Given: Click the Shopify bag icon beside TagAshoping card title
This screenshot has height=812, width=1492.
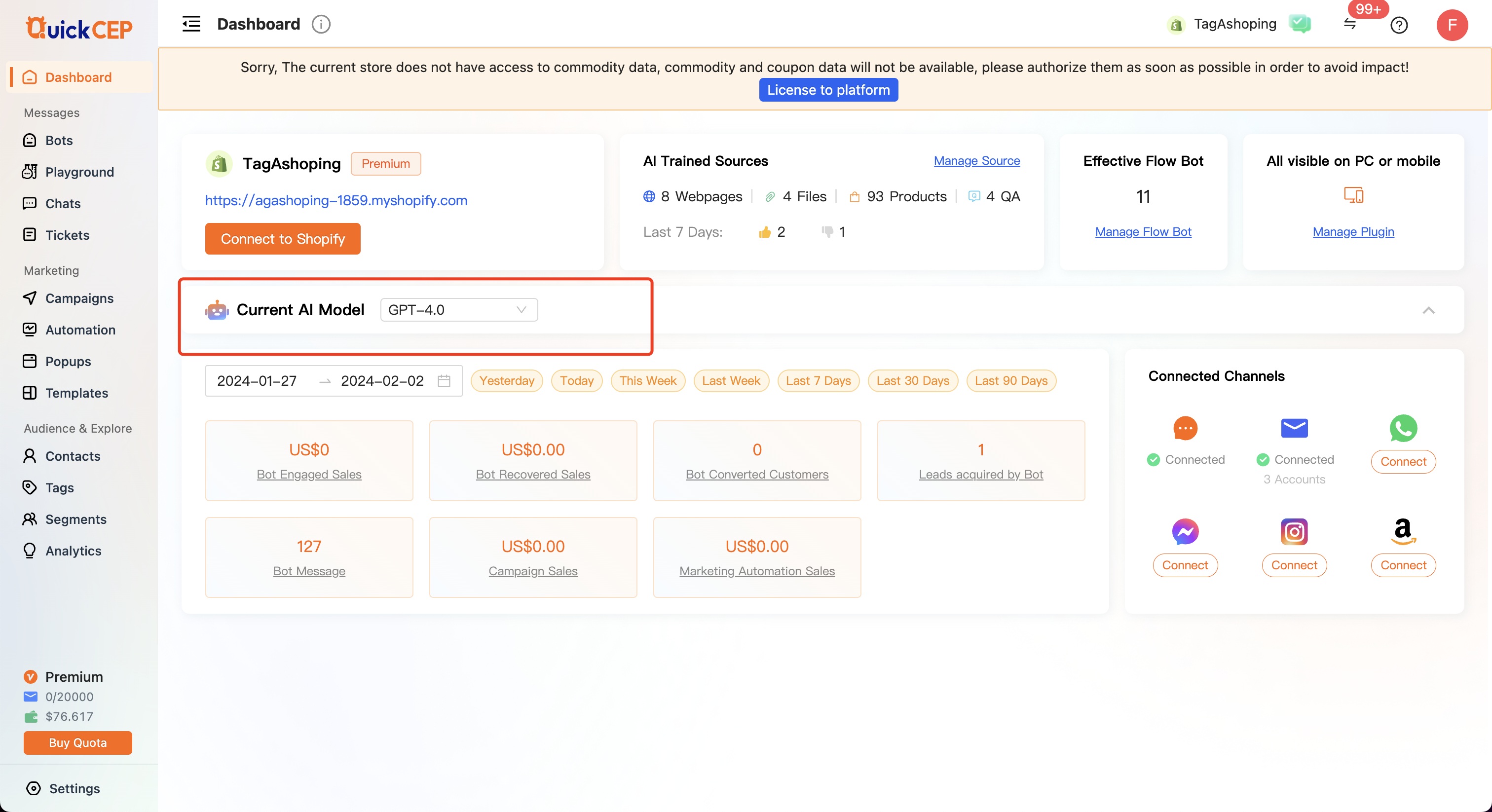Looking at the screenshot, I should tap(219, 164).
